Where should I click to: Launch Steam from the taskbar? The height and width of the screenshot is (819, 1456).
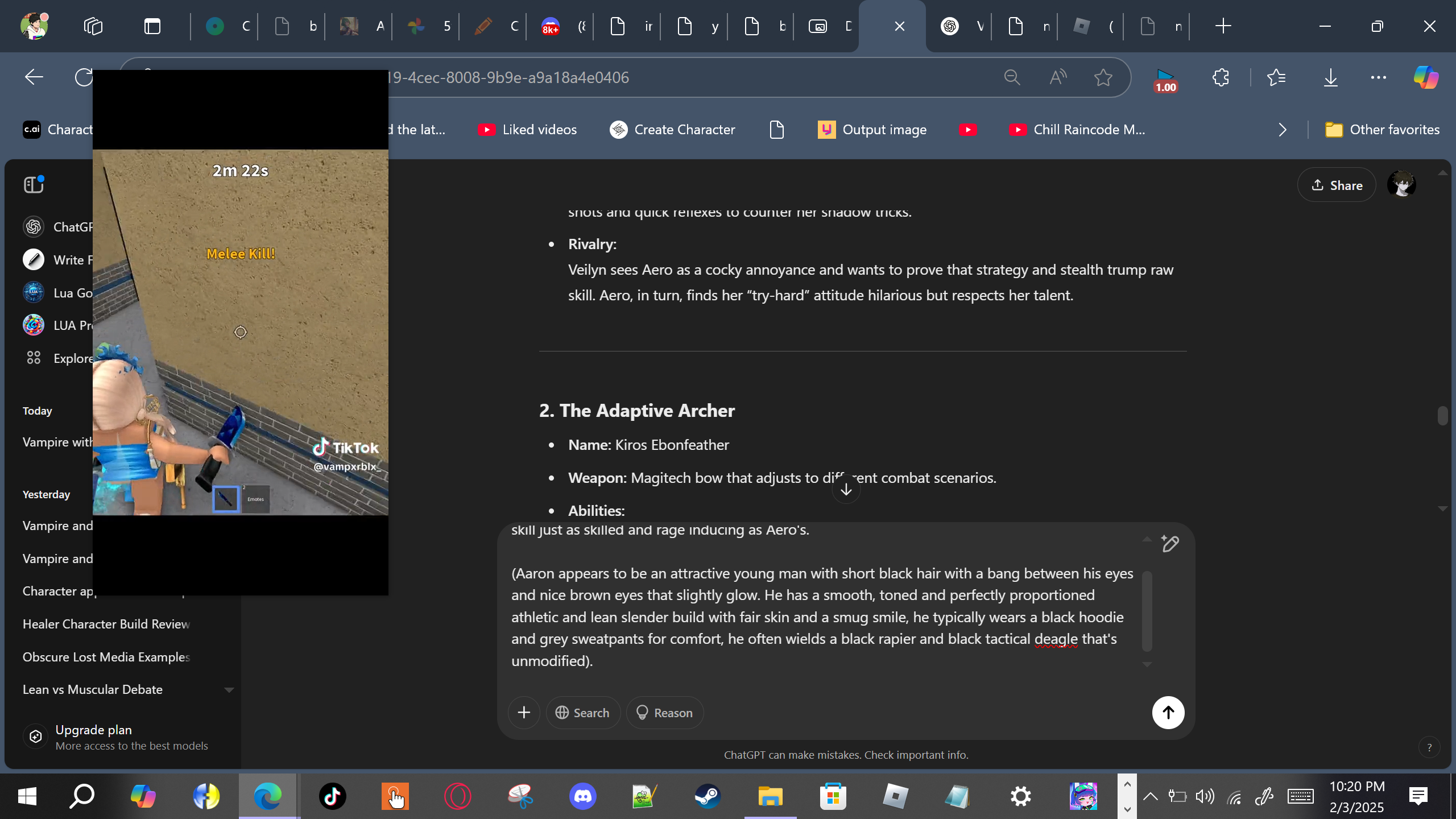[708, 796]
